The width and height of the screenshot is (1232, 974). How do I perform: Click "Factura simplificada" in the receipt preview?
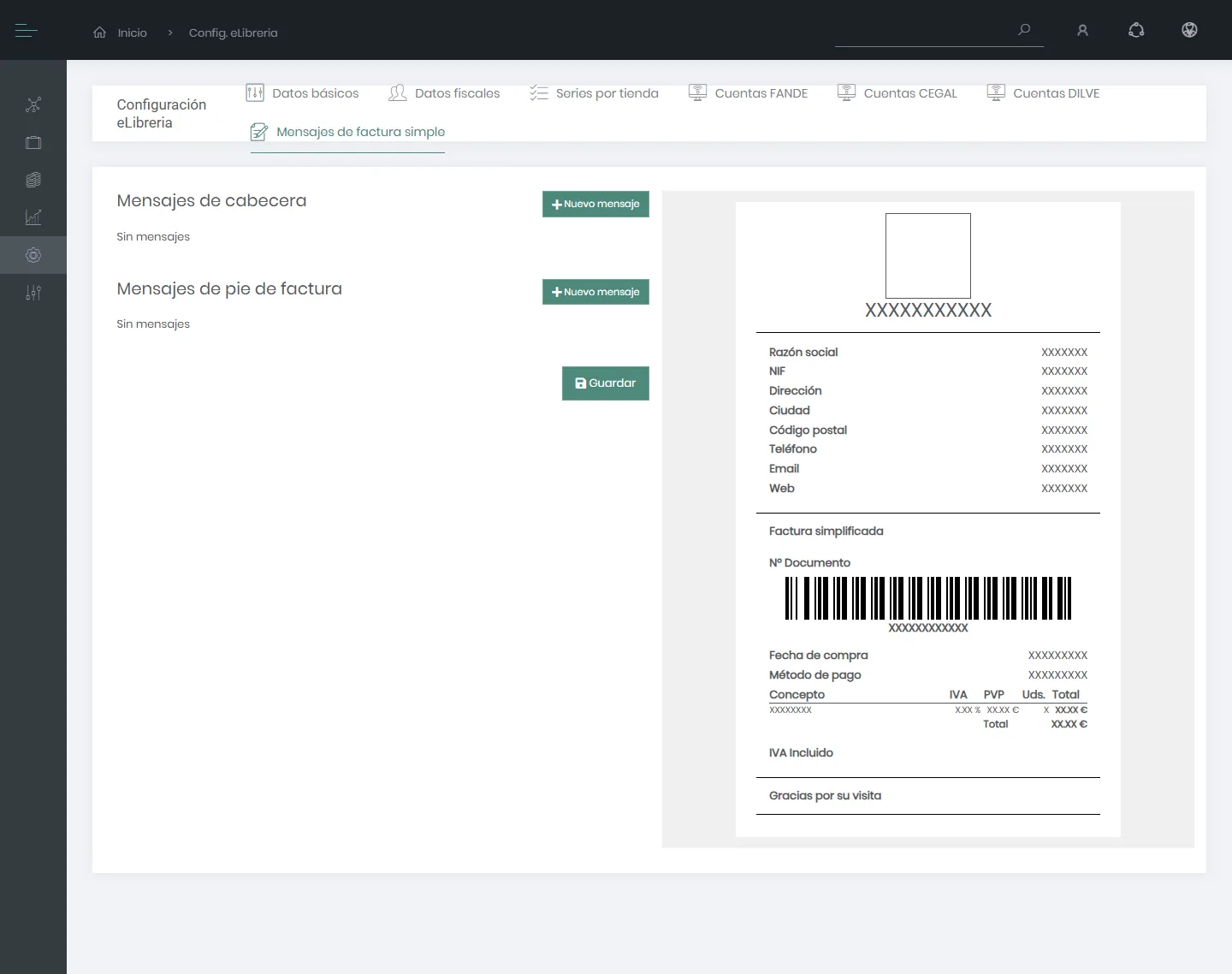[826, 532]
